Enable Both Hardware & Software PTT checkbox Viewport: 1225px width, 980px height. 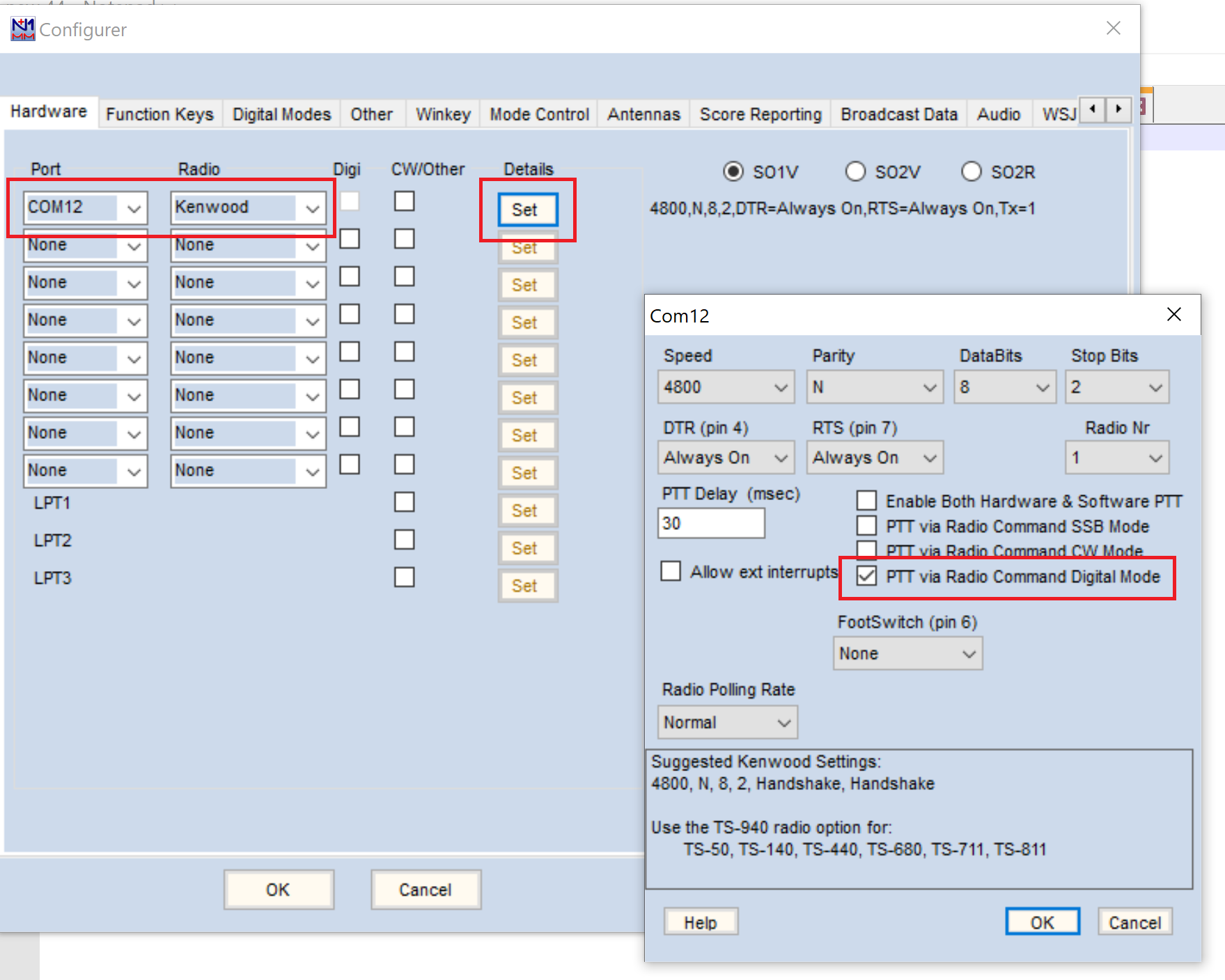pos(866,501)
